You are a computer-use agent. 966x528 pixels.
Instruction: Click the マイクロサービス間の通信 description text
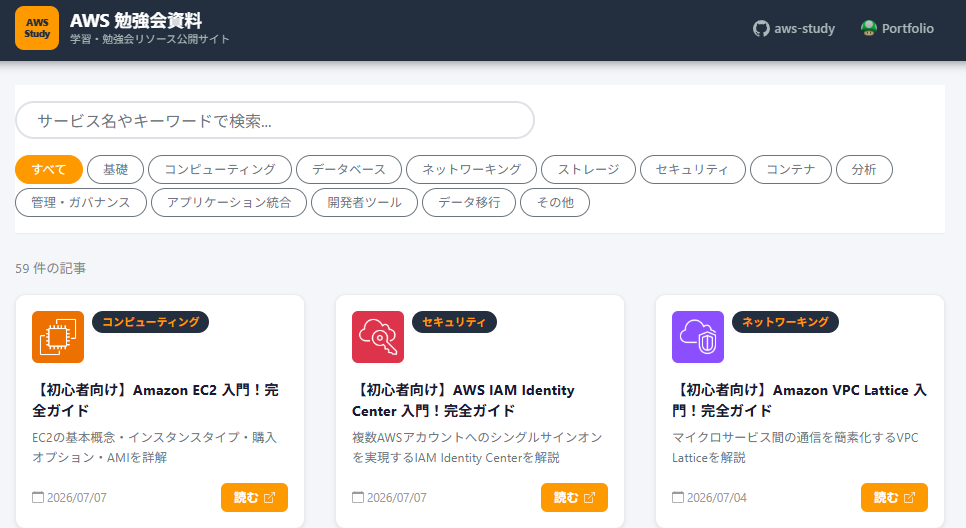click(795, 447)
